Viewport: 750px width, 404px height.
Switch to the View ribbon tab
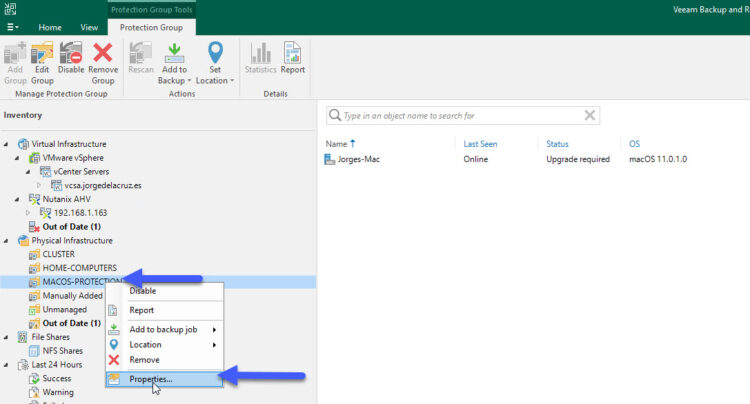[x=89, y=27]
